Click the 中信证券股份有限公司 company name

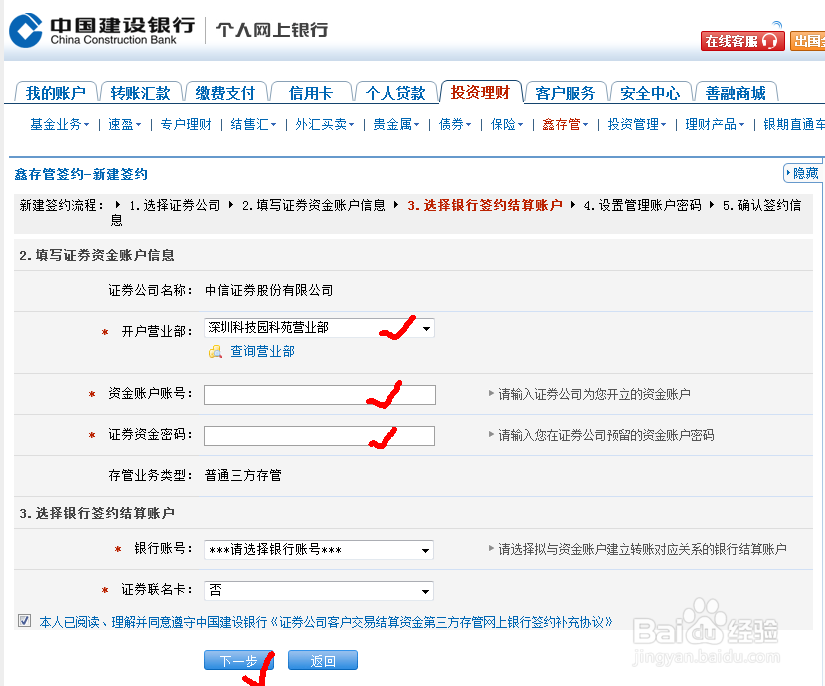coord(269,290)
